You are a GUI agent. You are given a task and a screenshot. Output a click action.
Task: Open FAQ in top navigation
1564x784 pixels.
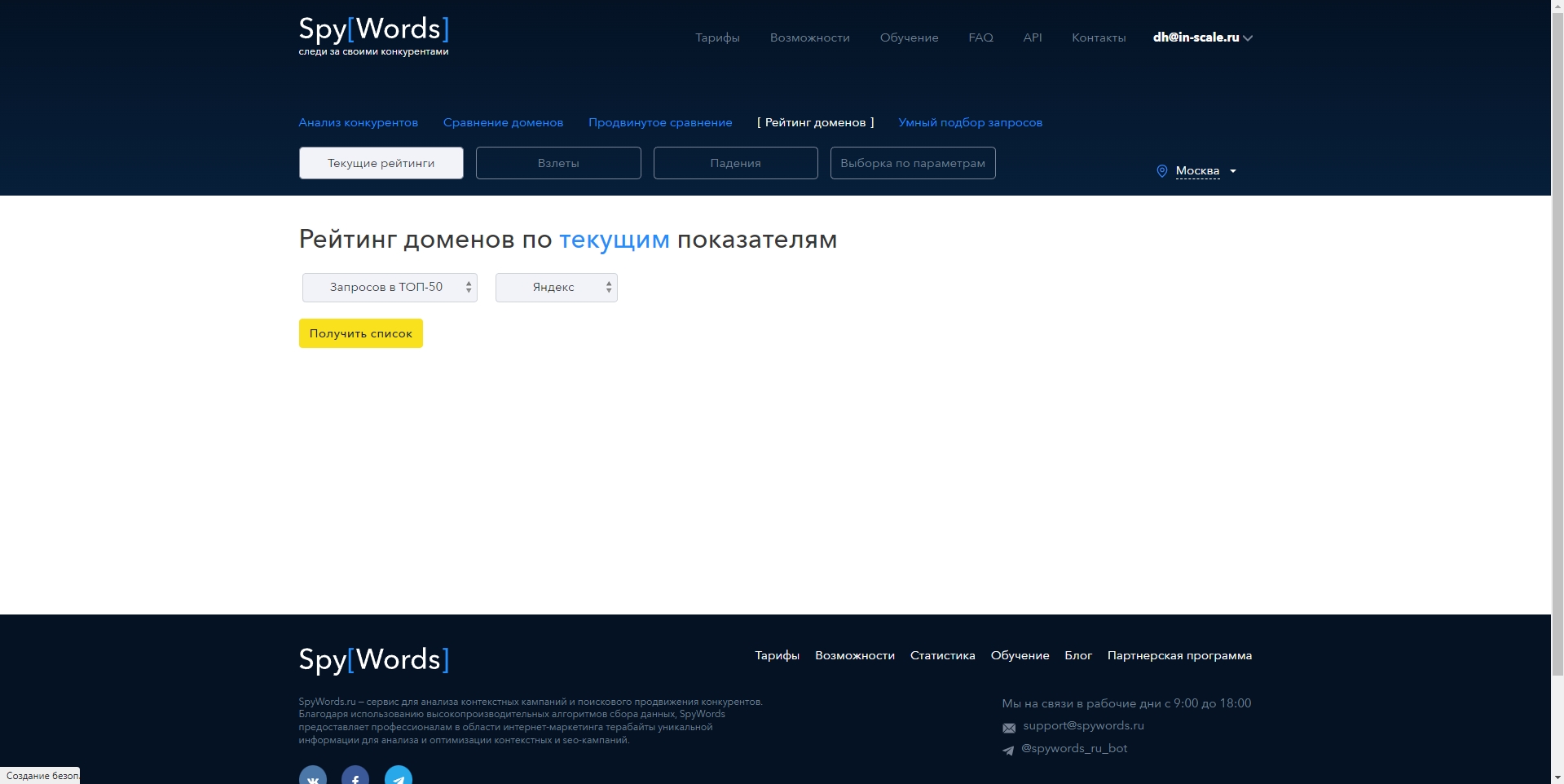(x=980, y=37)
